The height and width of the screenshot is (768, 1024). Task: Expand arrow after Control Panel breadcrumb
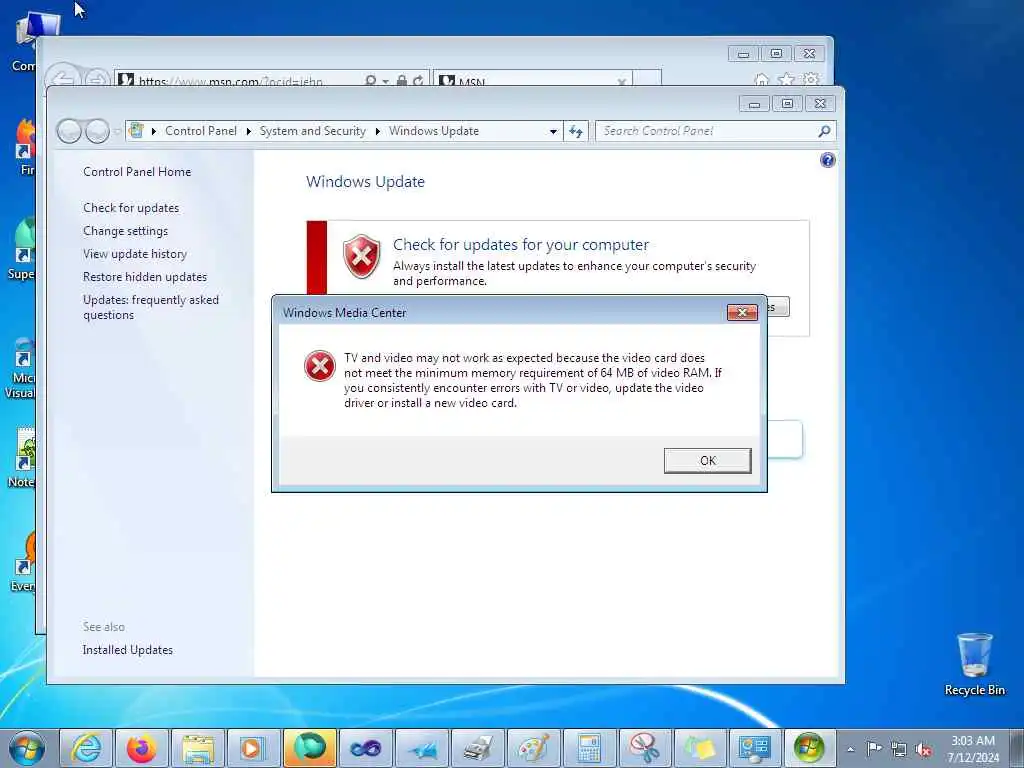(249, 131)
